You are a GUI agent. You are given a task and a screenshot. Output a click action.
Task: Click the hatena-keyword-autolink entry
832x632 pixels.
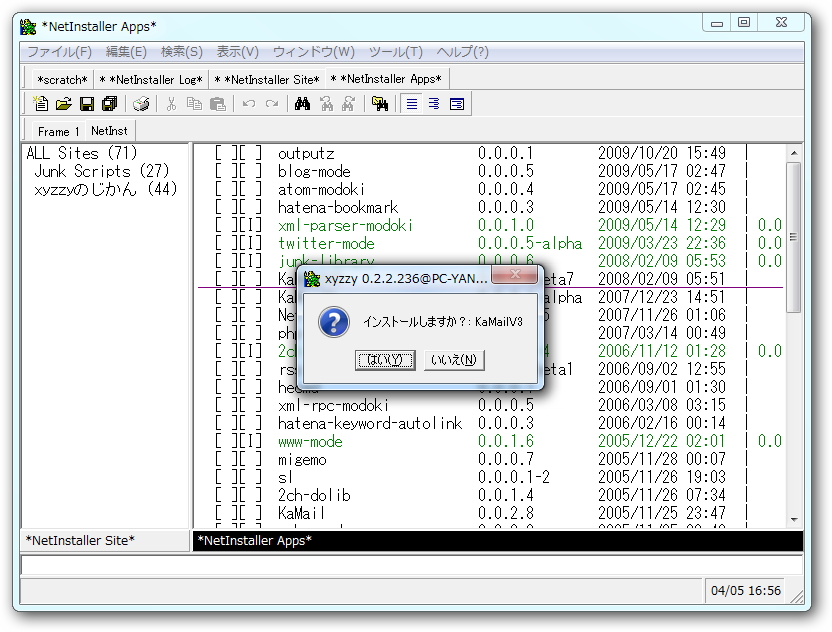point(370,423)
